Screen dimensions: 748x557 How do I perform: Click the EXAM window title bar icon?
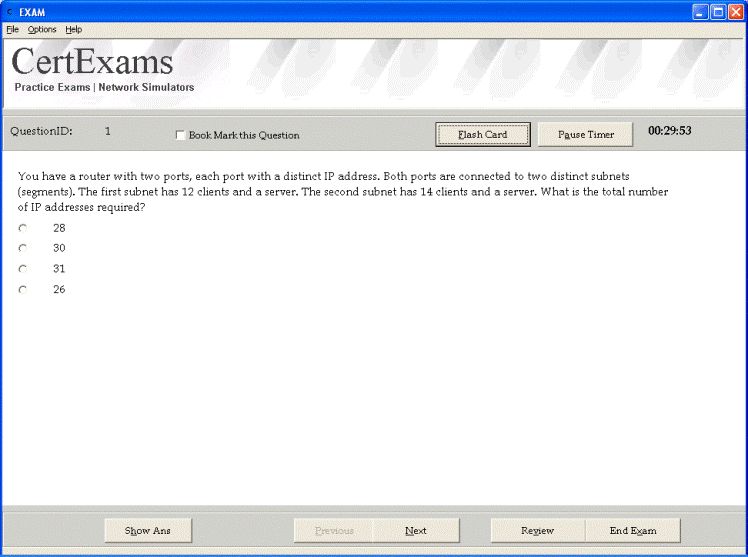click(x=10, y=11)
